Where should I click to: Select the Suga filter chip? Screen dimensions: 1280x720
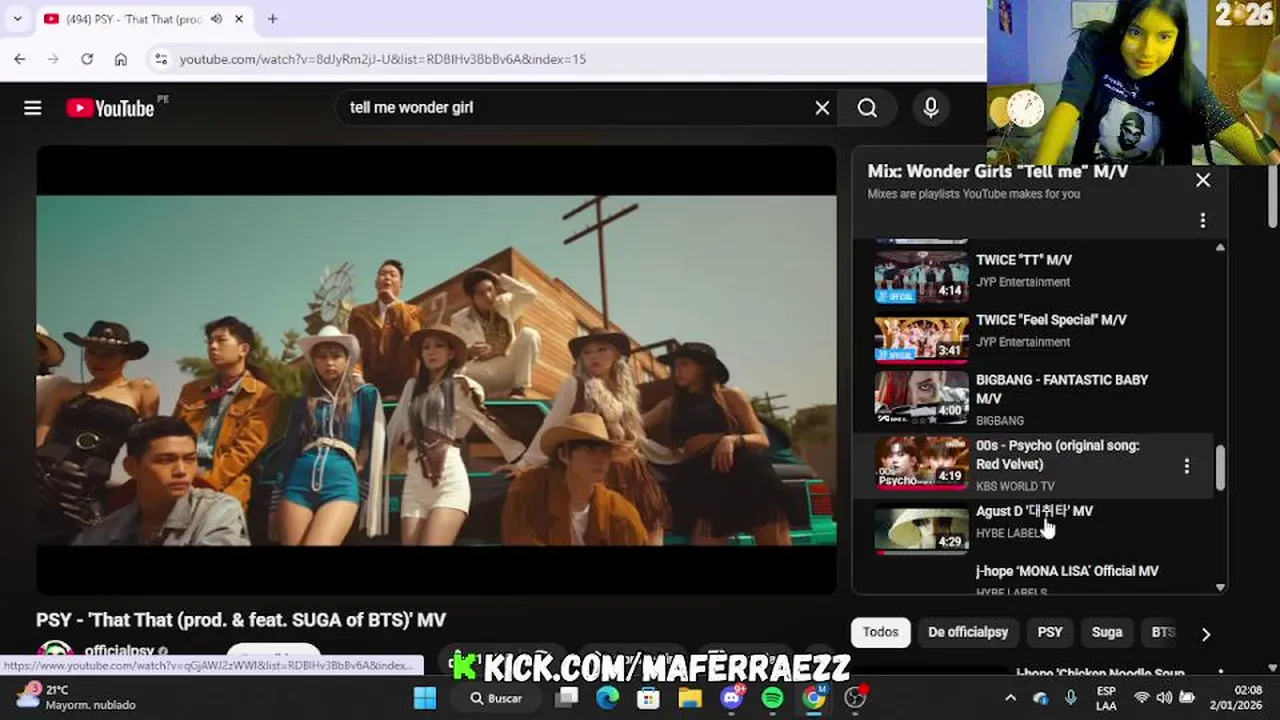(1107, 632)
